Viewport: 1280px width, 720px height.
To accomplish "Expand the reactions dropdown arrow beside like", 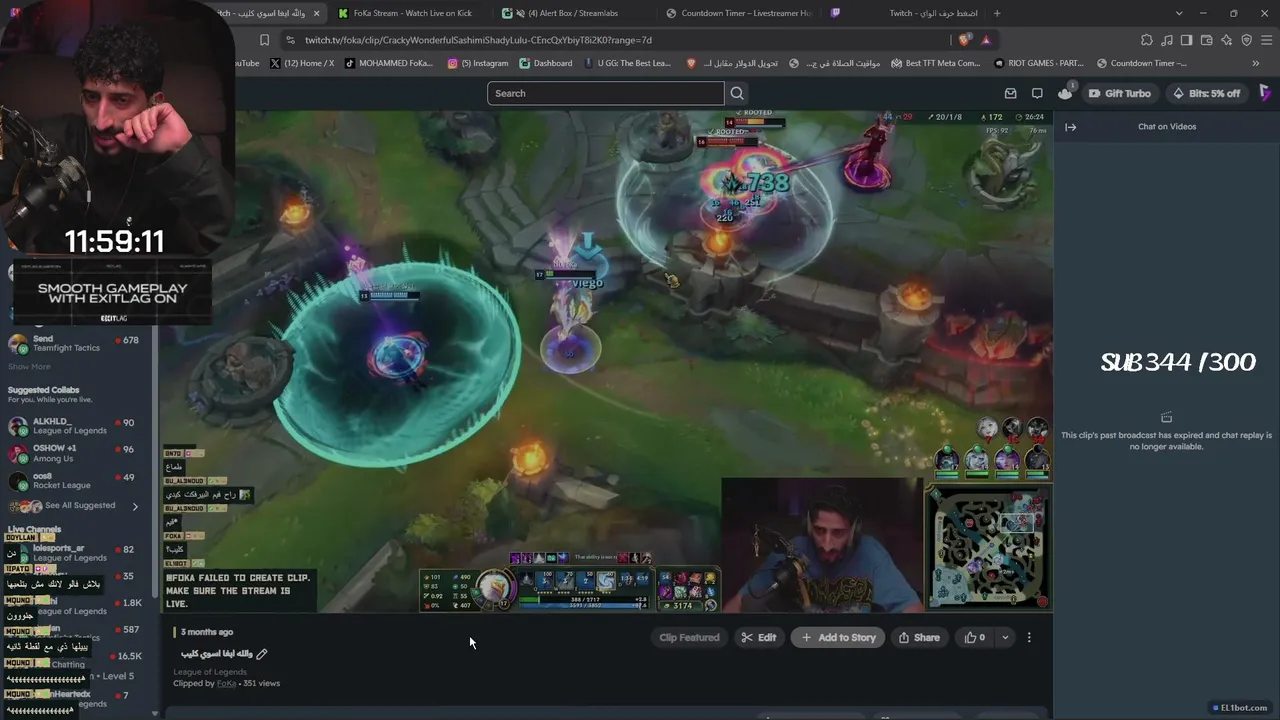I will [x=1005, y=637].
